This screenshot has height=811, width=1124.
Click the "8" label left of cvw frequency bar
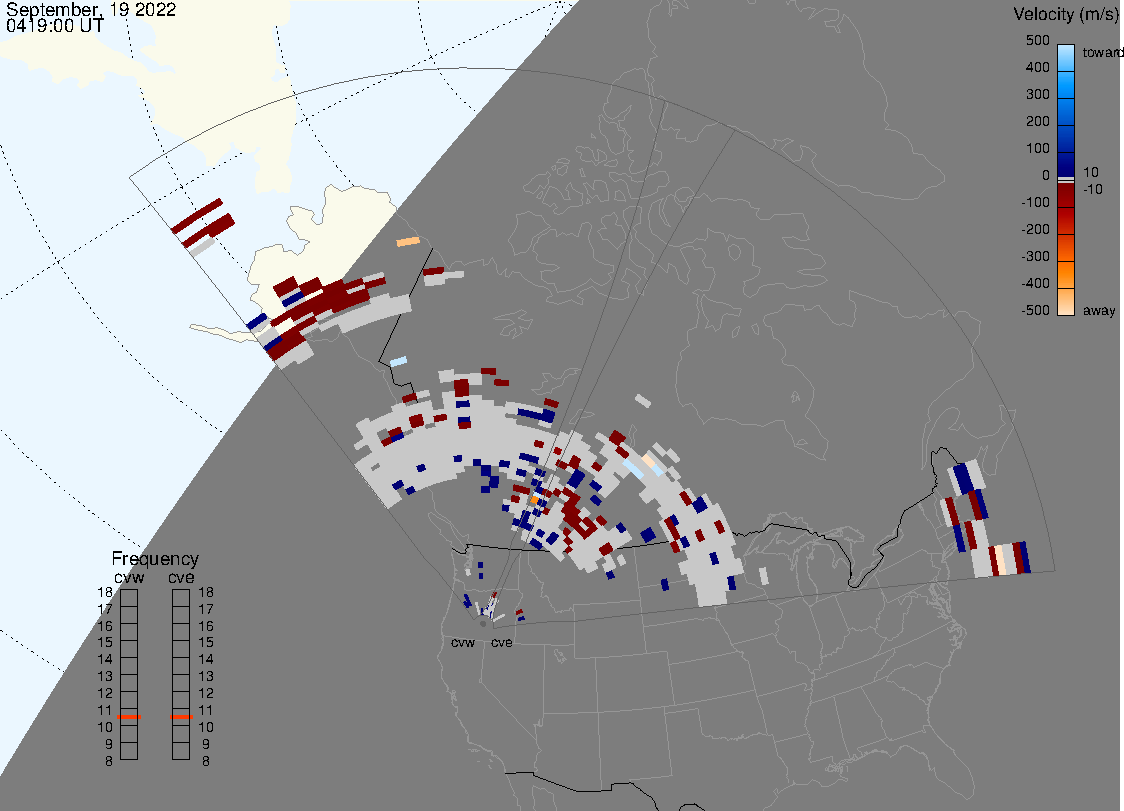pos(109,761)
